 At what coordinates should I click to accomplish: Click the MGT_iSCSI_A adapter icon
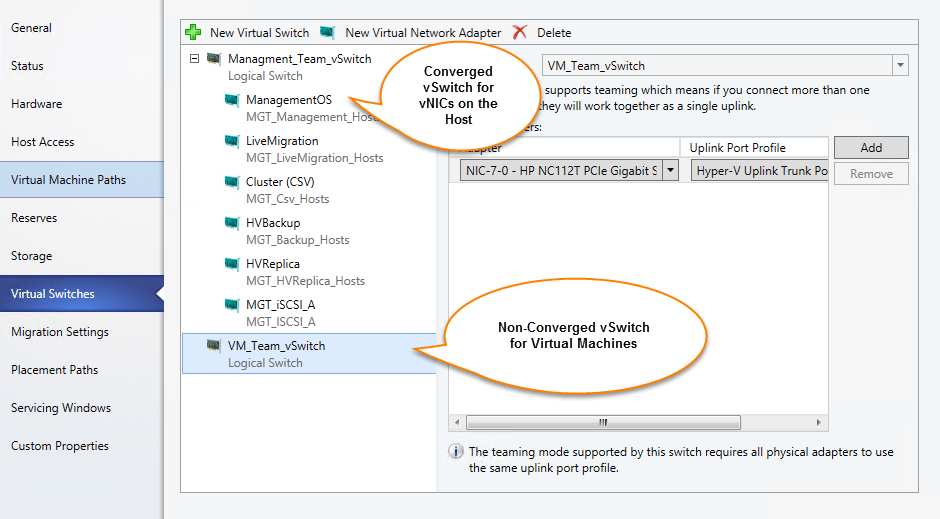point(232,304)
